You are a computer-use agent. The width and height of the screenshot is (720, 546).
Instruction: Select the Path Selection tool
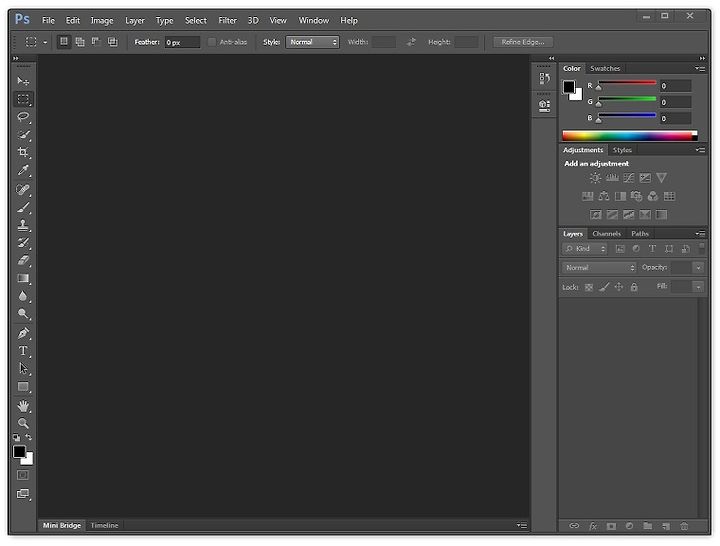[23, 369]
